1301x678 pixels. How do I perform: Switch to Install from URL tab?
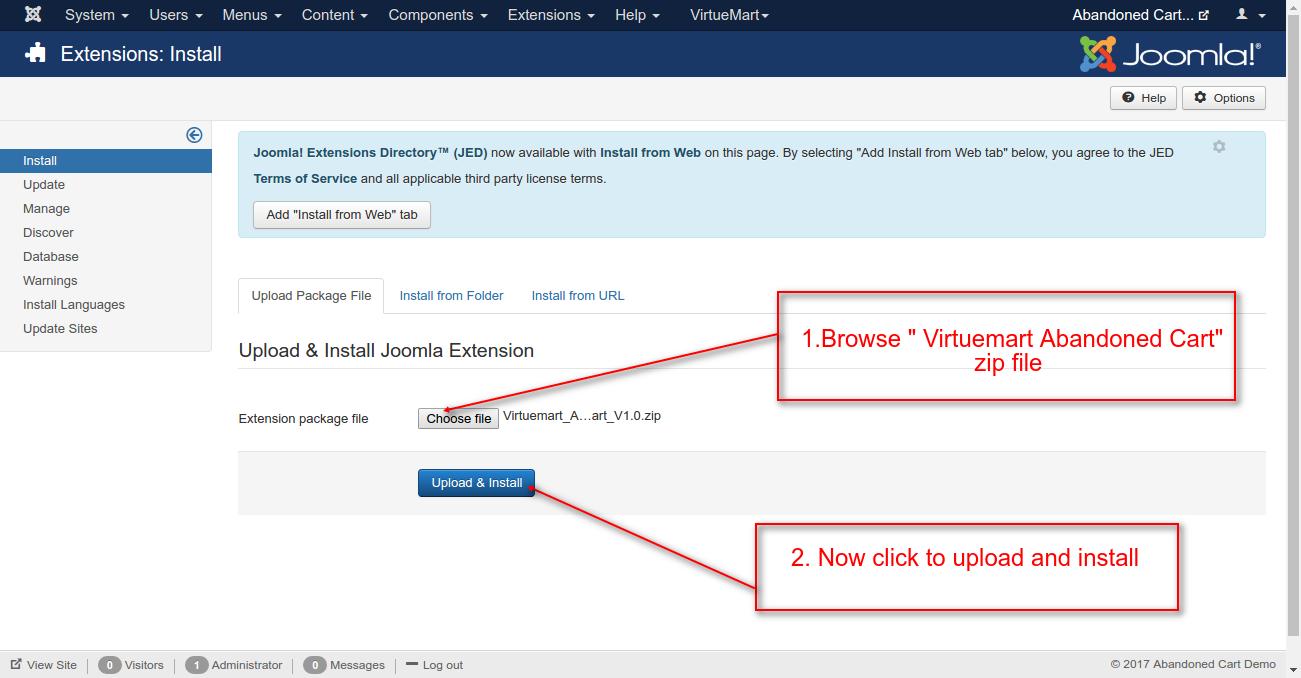[x=578, y=296]
